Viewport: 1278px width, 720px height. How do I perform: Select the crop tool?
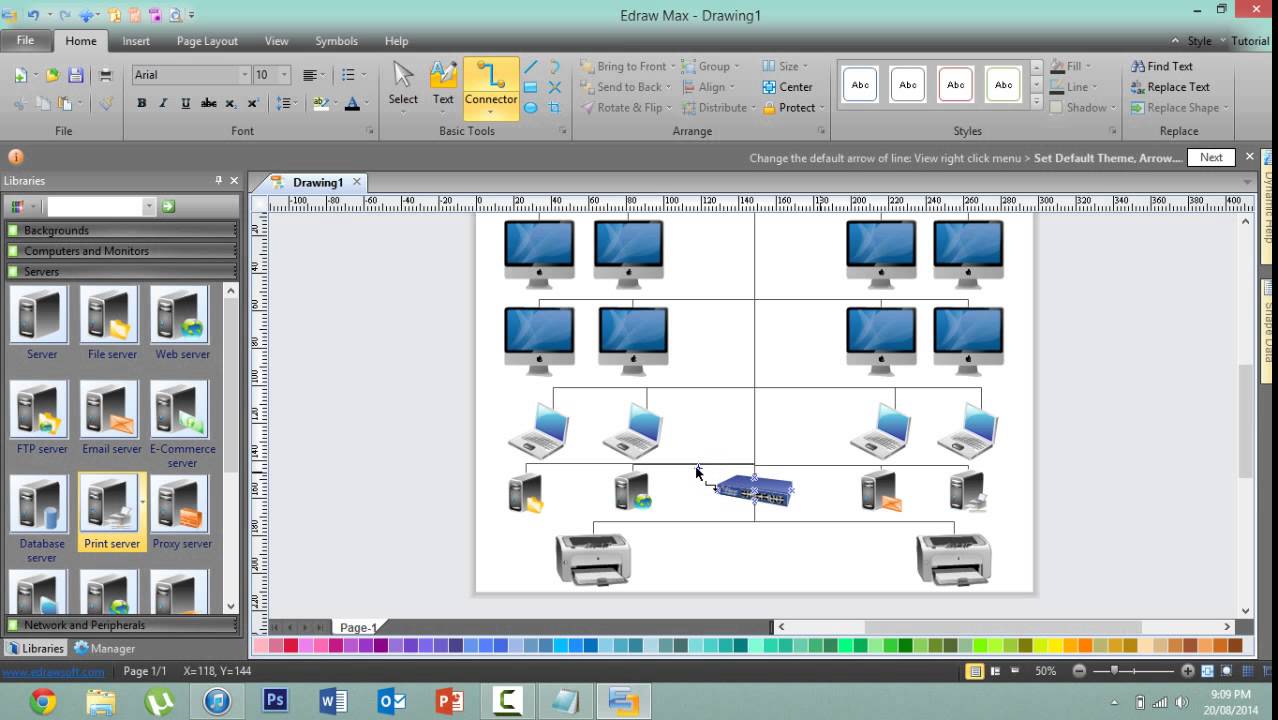click(555, 108)
